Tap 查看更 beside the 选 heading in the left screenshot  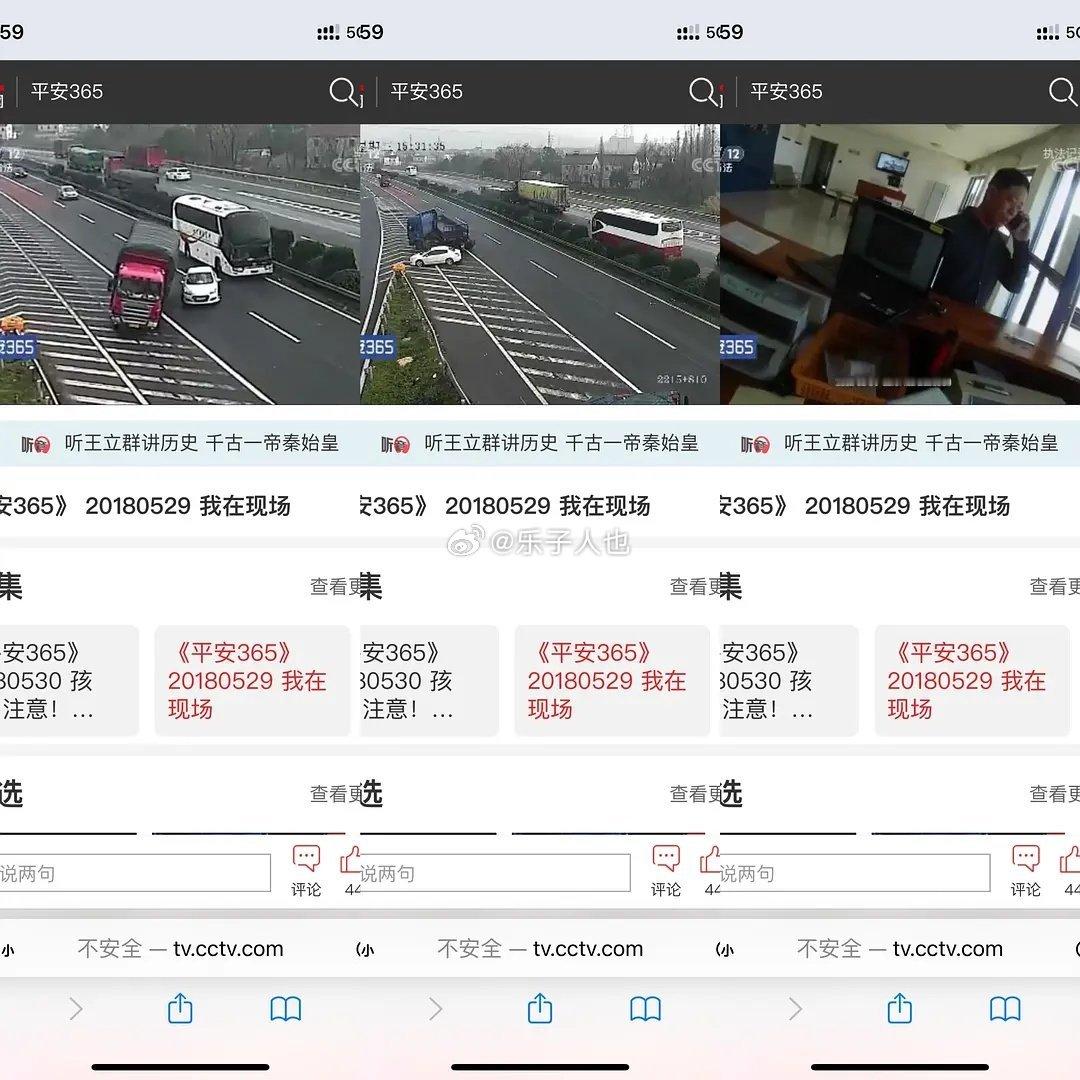click(335, 794)
